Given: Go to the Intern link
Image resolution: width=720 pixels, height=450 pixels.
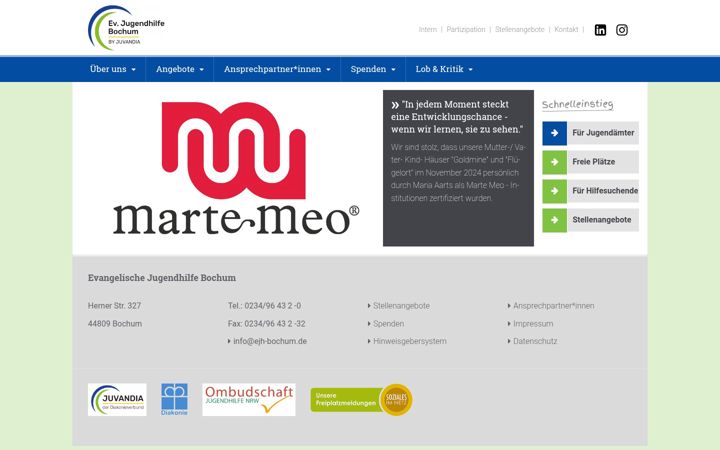Looking at the screenshot, I should coord(428,29).
